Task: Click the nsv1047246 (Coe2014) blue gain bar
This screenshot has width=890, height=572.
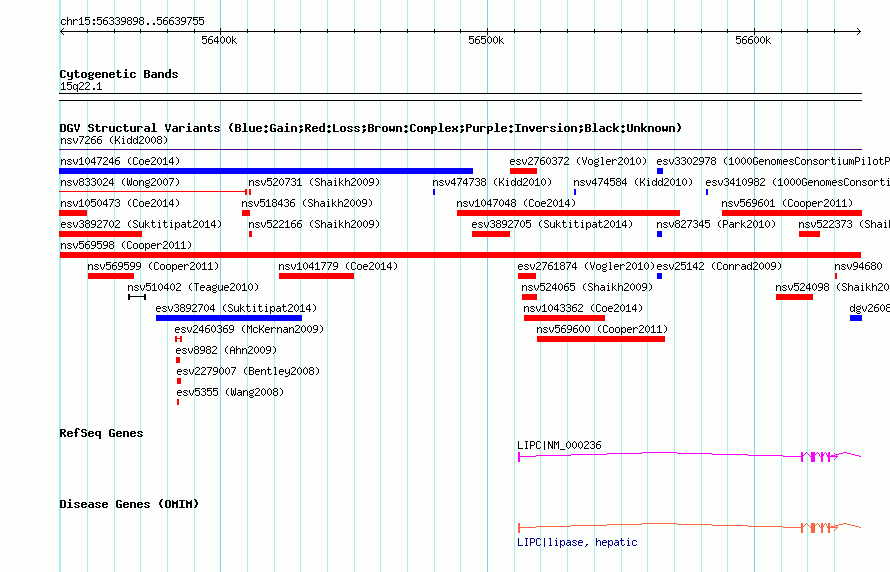Action: [266, 171]
